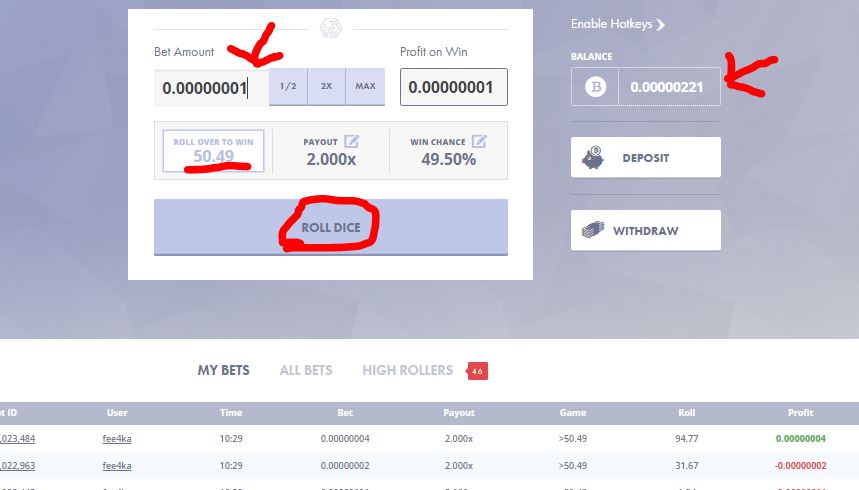
Task: Focus the Bet Amount input field
Action: coord(210,87)
